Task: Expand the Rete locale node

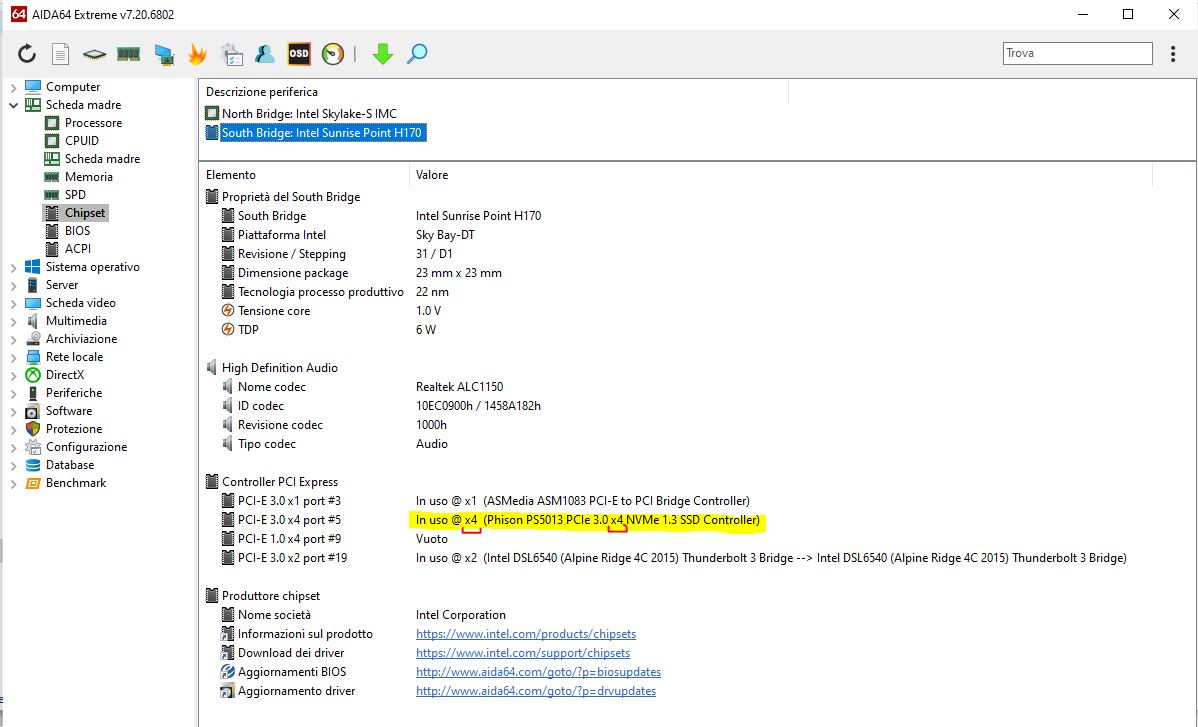Action: coord(13,357)
